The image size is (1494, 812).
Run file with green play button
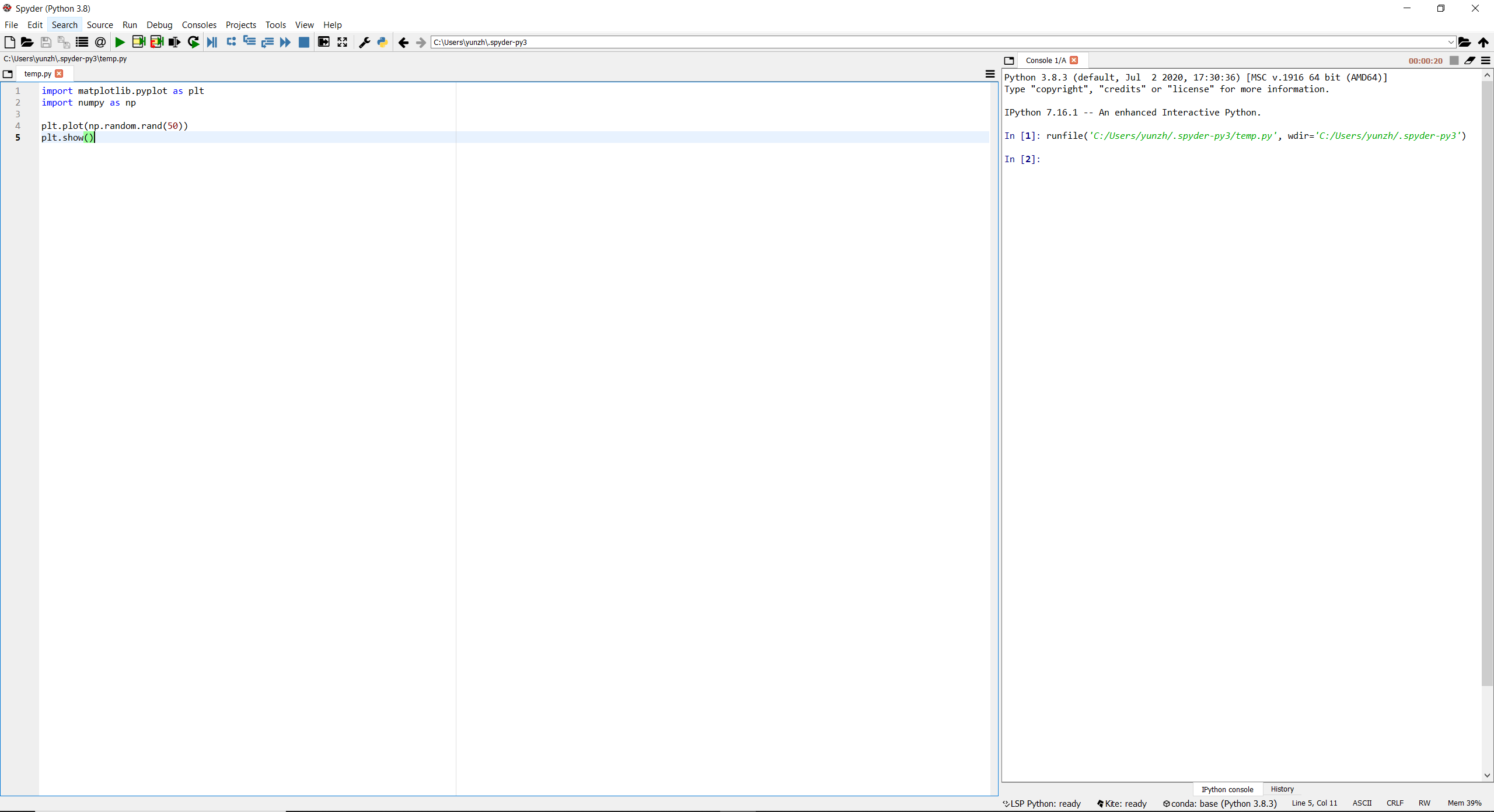click(120, 42)
